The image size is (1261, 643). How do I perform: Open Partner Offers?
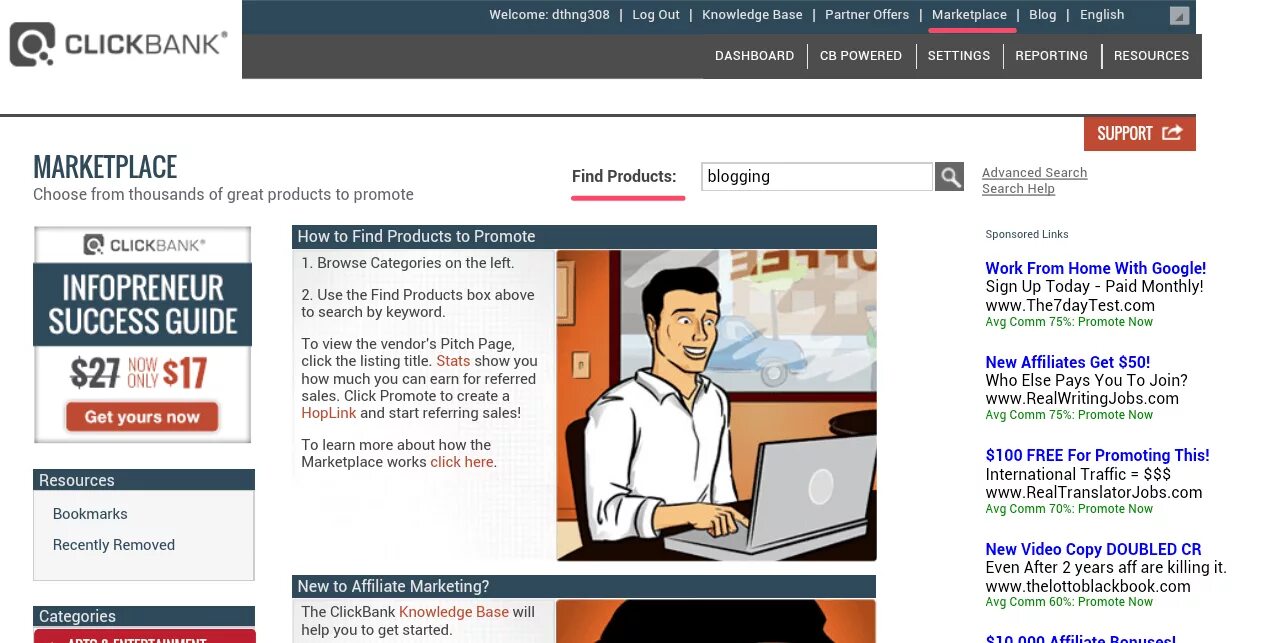867,15
